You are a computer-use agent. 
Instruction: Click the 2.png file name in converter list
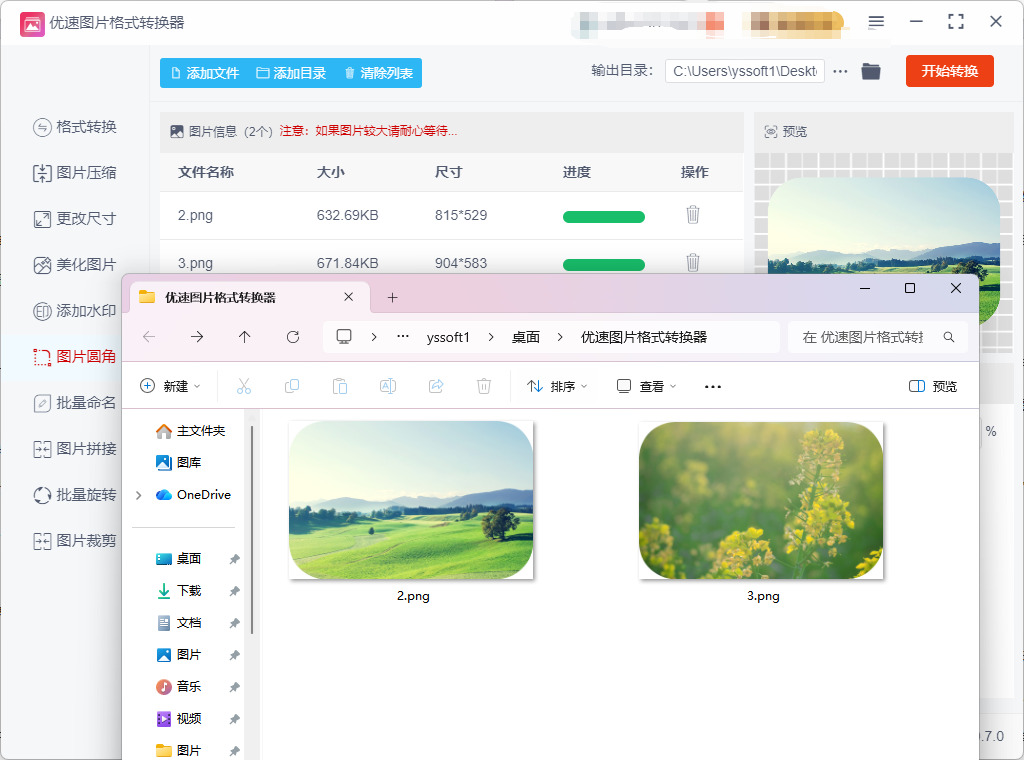pyautogui.click(x=195, y=215)
